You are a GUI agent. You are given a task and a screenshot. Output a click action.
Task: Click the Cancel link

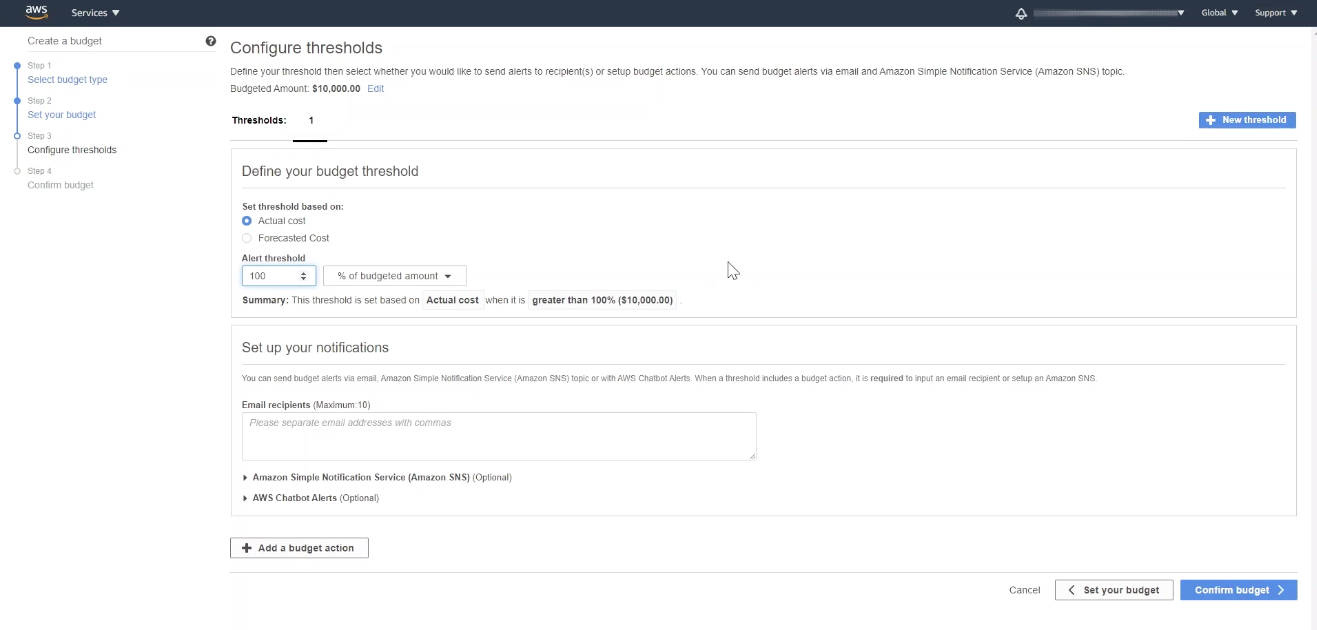(1024, 590)
